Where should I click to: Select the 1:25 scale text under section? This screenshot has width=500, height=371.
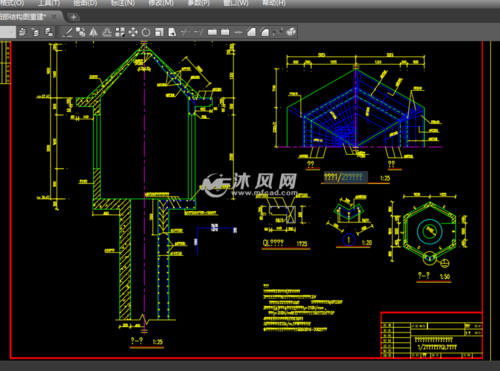(158, 342)
